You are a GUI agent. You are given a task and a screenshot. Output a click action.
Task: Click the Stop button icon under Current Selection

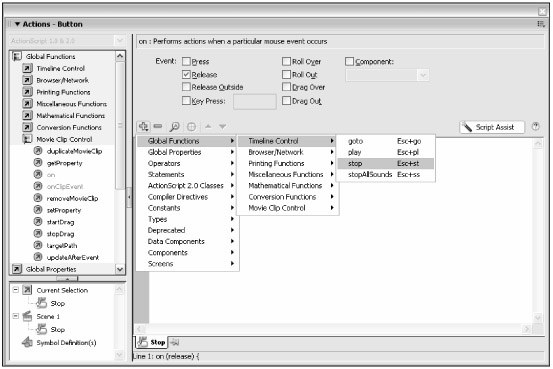pos(41,303)
